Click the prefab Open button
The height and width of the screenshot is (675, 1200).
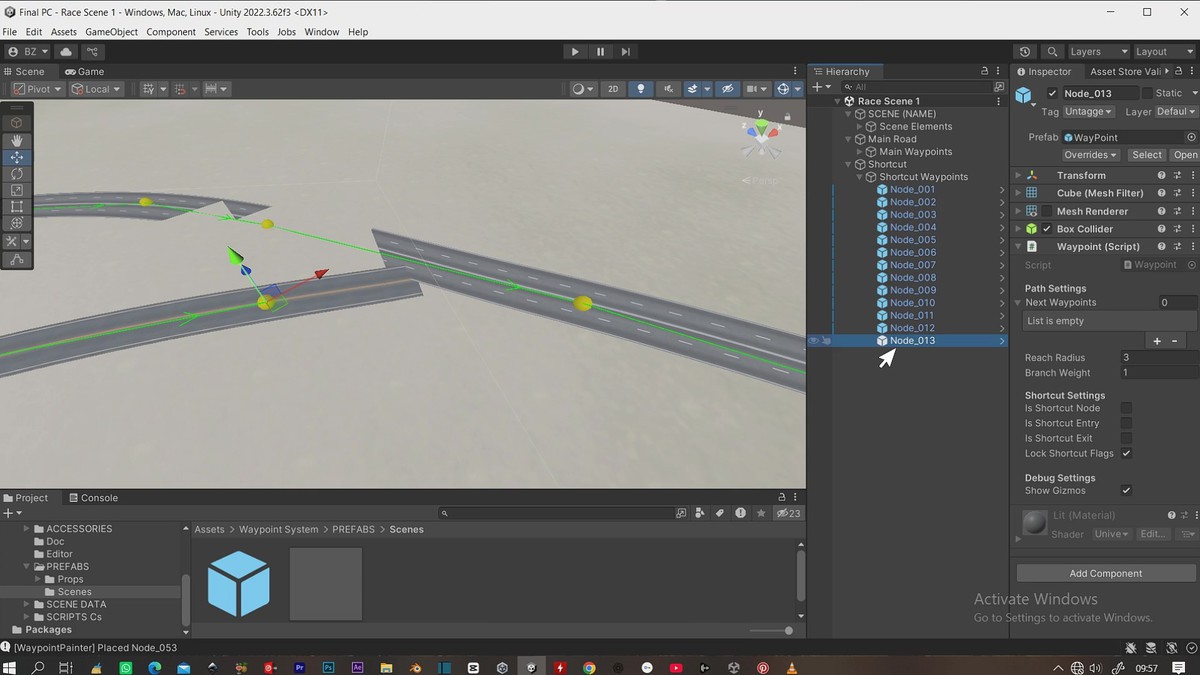click(1186, 155)
